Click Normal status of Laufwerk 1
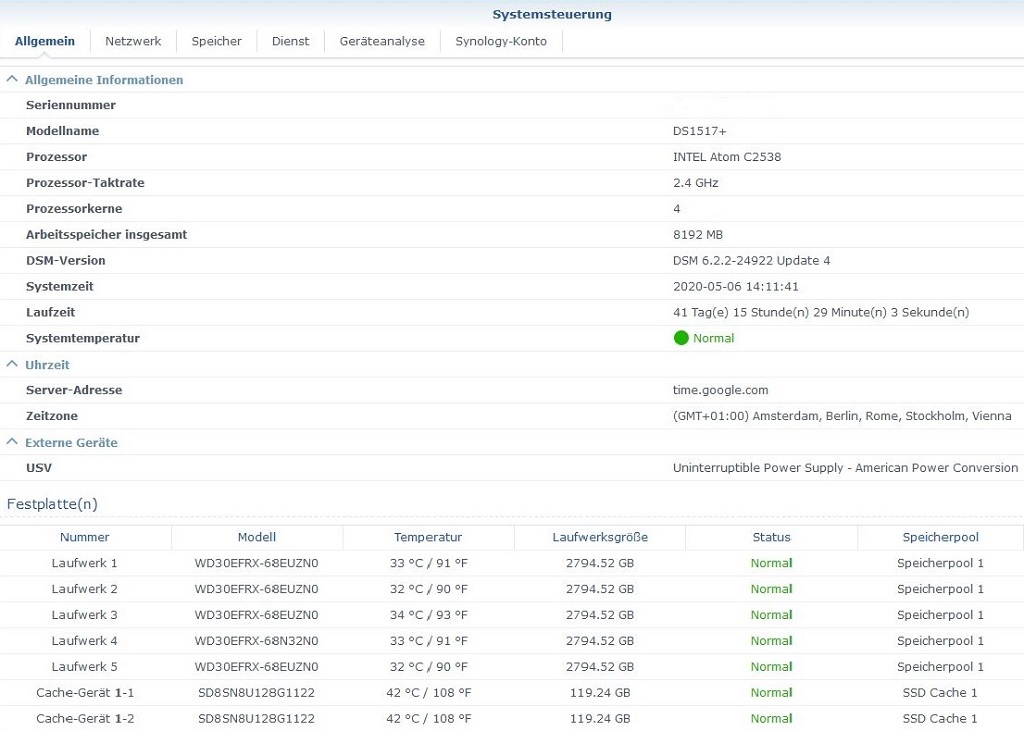 click(771, 562)
